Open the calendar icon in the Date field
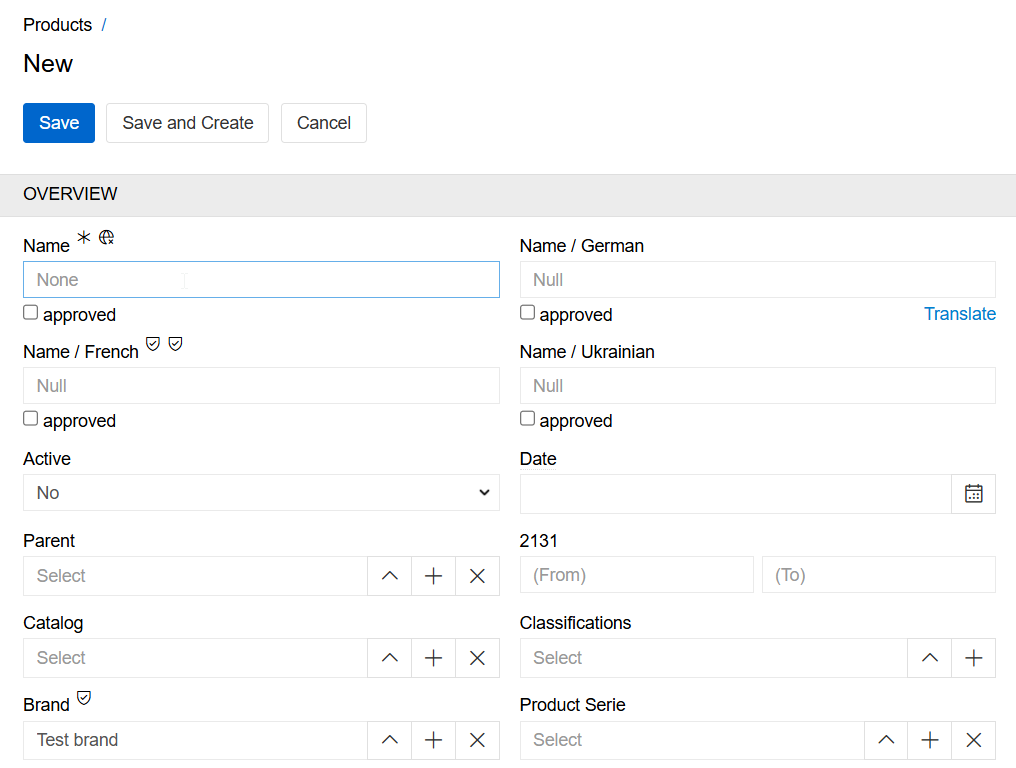 pos(972,493)
